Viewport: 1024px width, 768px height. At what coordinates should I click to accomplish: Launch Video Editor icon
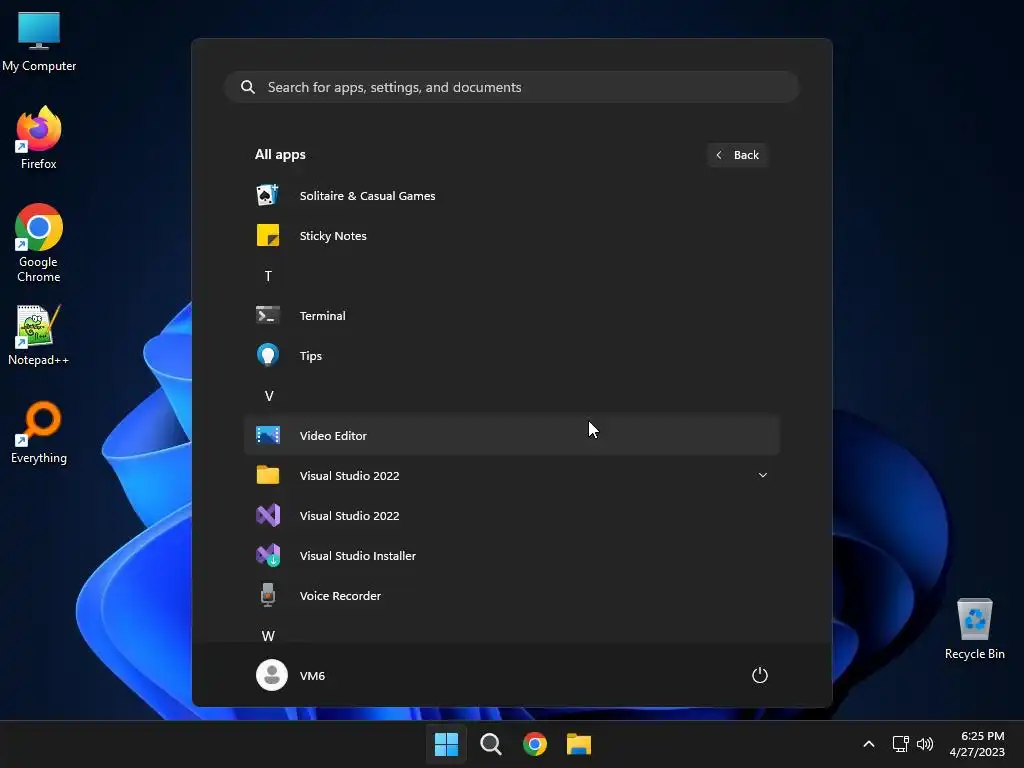tap(268, 435)
